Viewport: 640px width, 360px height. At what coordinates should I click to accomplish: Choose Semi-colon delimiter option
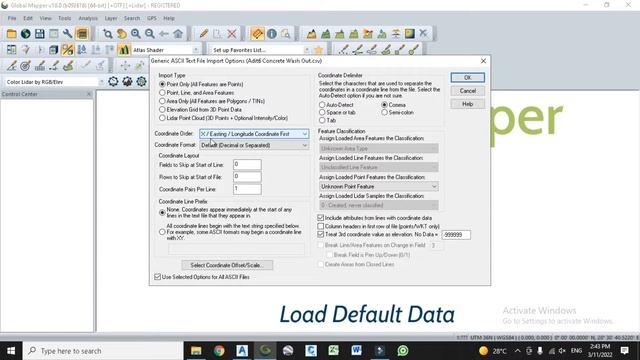pyautogui.click(x=384, y=112)
